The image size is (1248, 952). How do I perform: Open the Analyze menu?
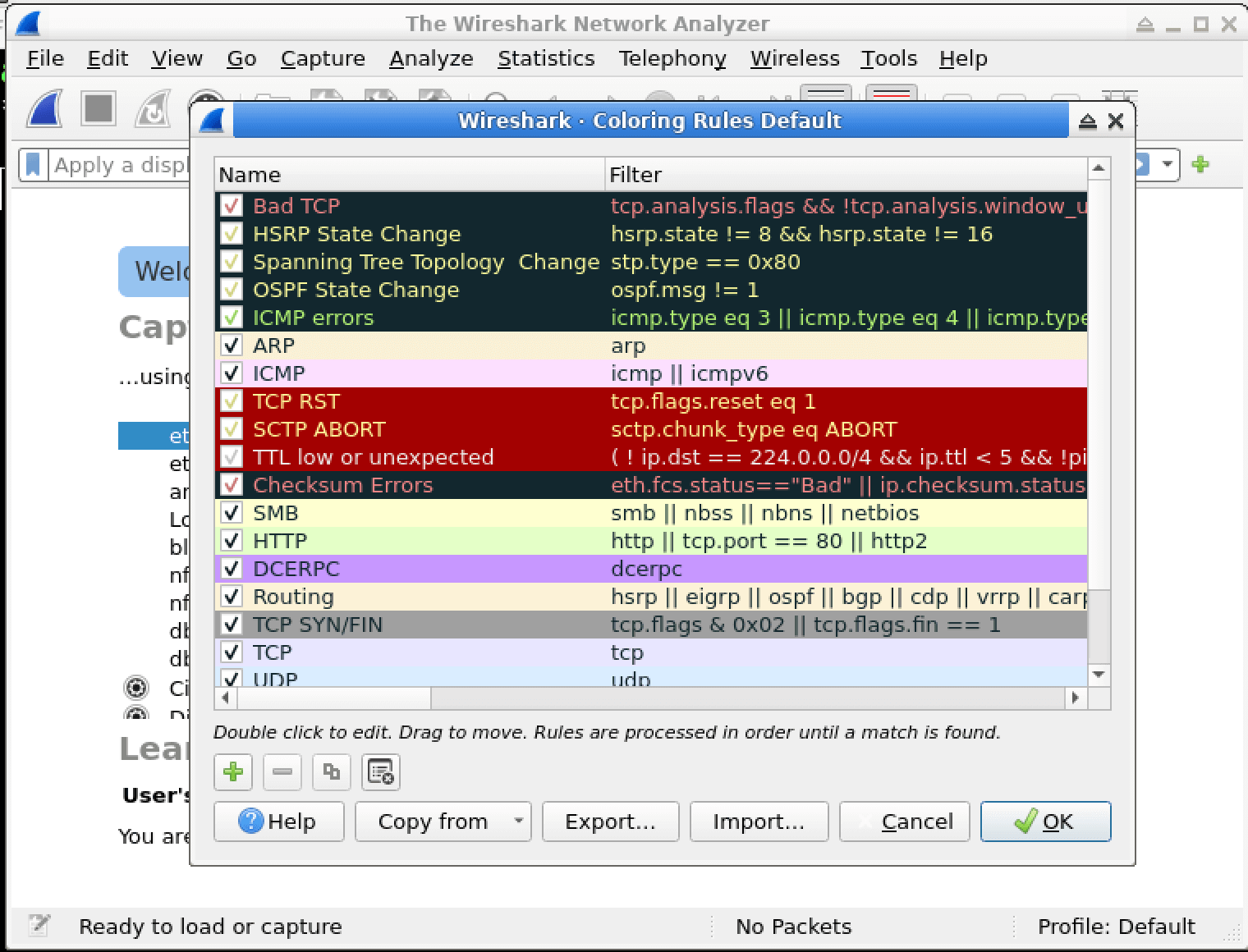click(x=431, y=58)
